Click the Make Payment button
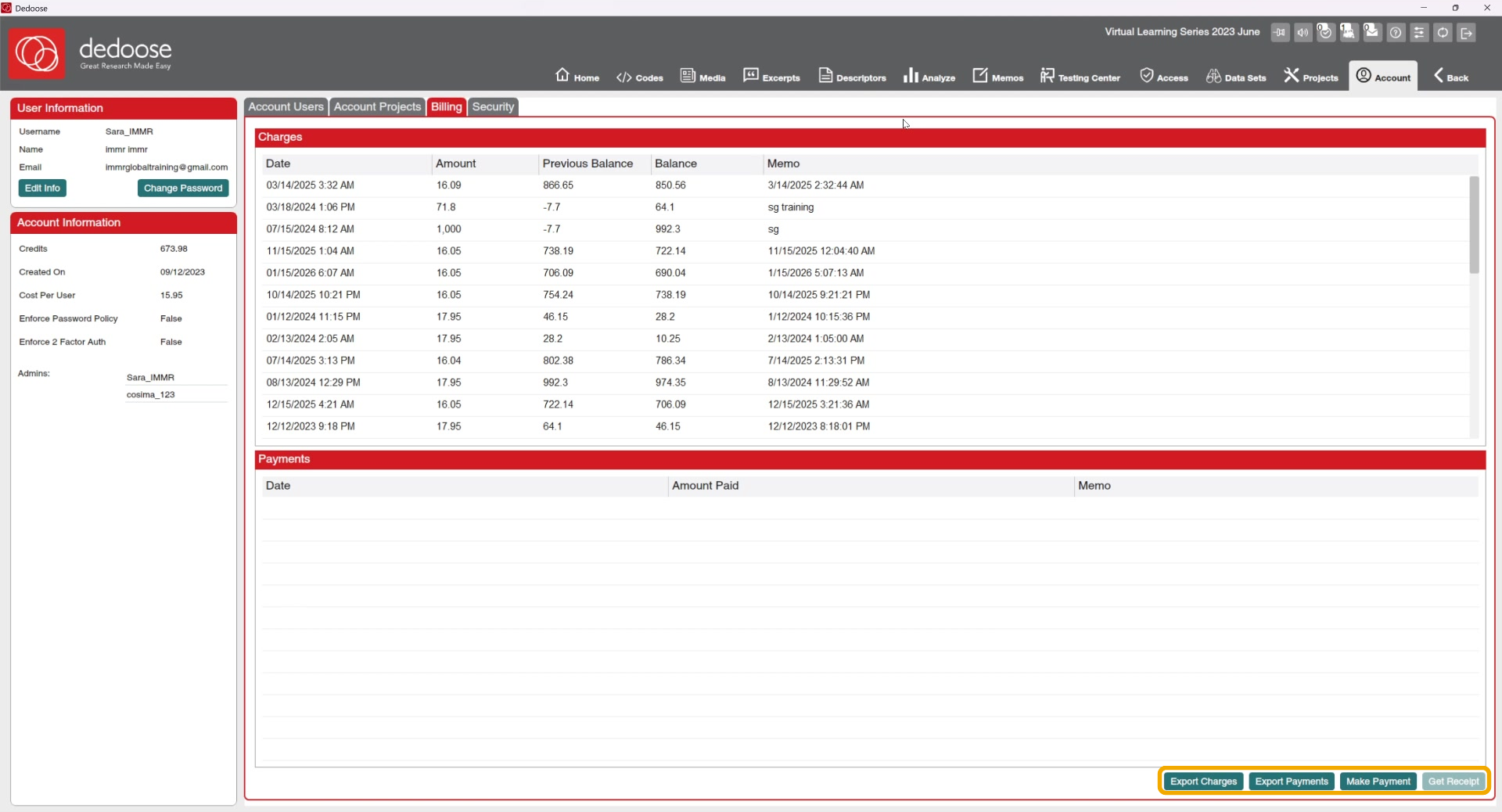This screenshot has width=1502, height=812. [x=1378, y=781]
